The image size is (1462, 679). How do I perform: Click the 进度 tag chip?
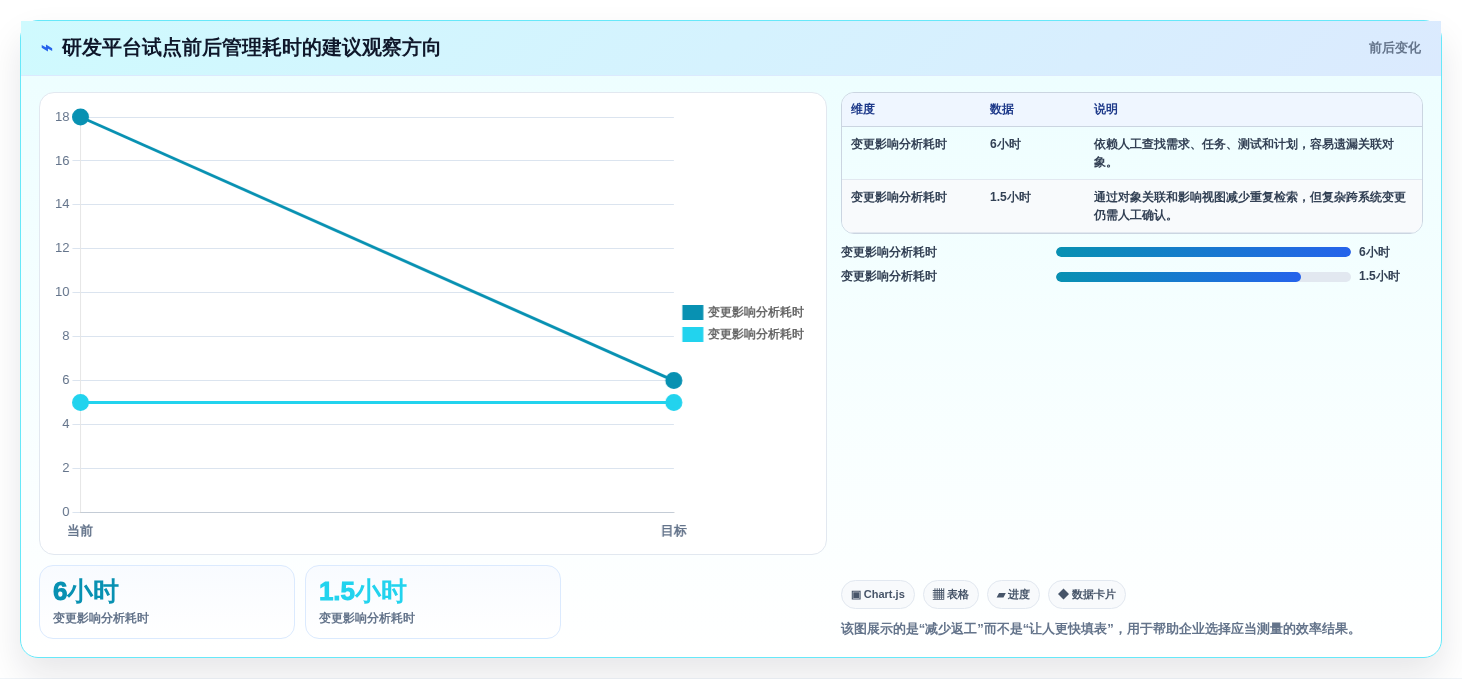[x=1013, y=594]
